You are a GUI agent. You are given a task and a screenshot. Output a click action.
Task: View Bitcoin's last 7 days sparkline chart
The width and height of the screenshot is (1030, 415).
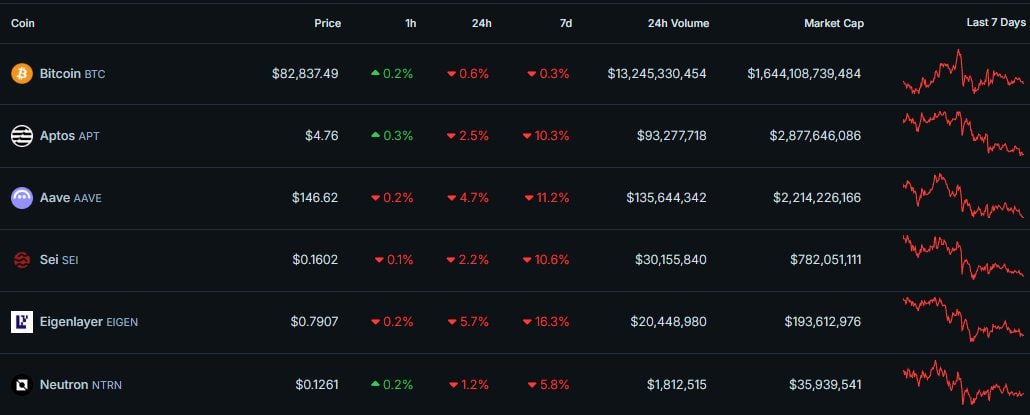click(x=962, y=74)
